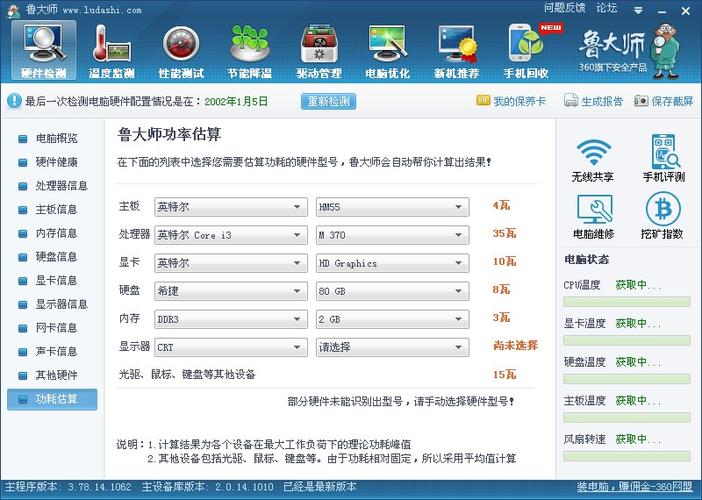
Task: Open the 手机回收 phone recycling icon
Action: coord(526,51)
